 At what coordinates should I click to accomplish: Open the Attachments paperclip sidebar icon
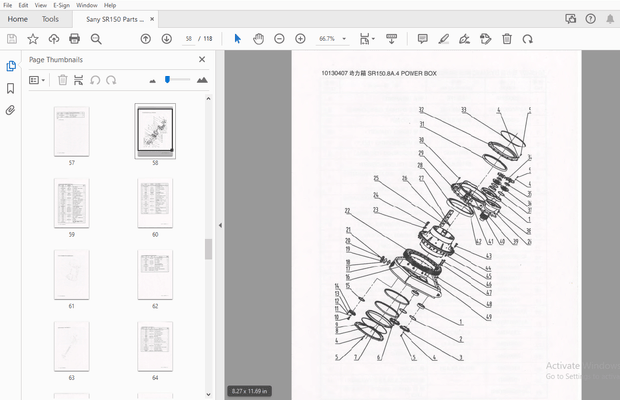11,110
